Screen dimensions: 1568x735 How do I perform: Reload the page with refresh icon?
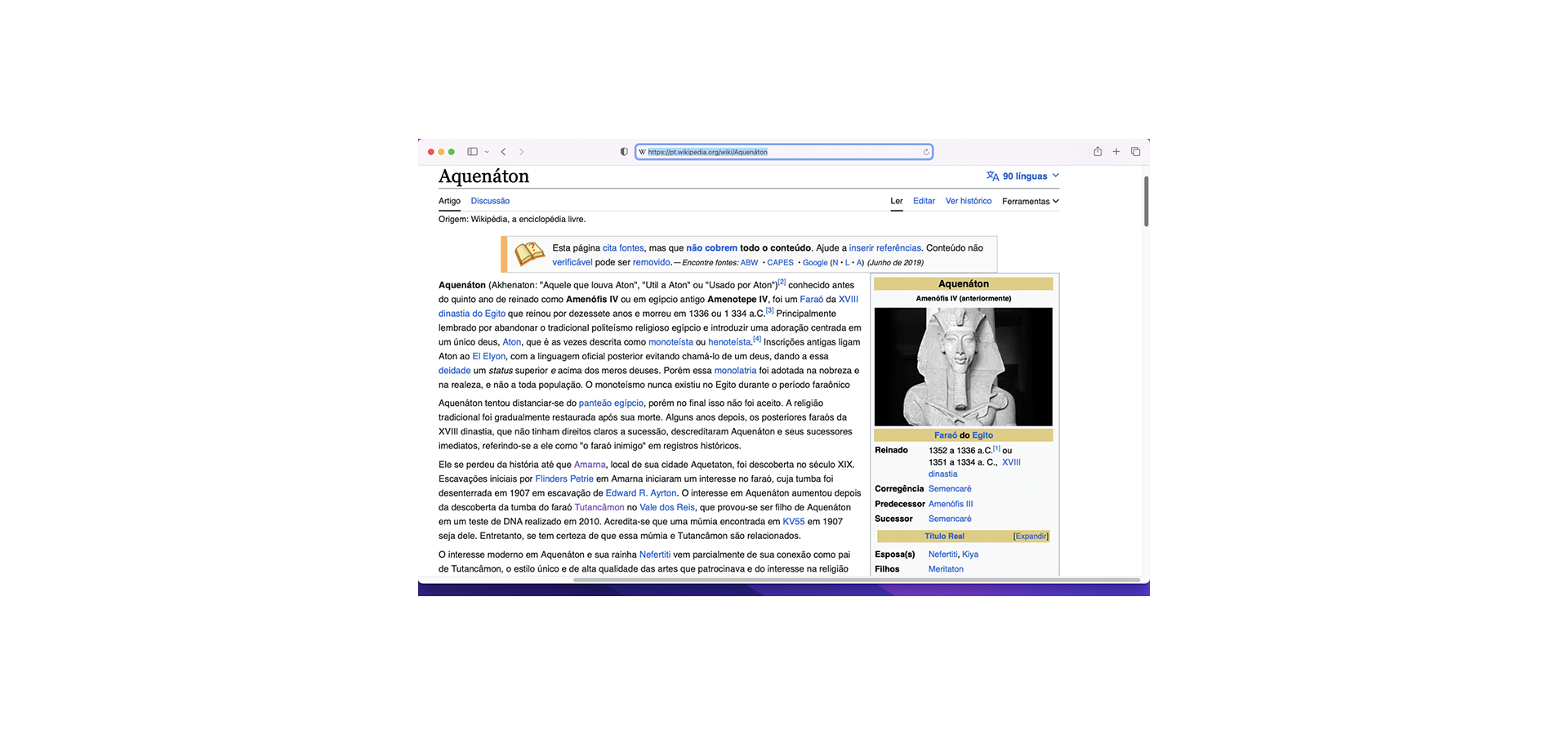tap(926, 152)
